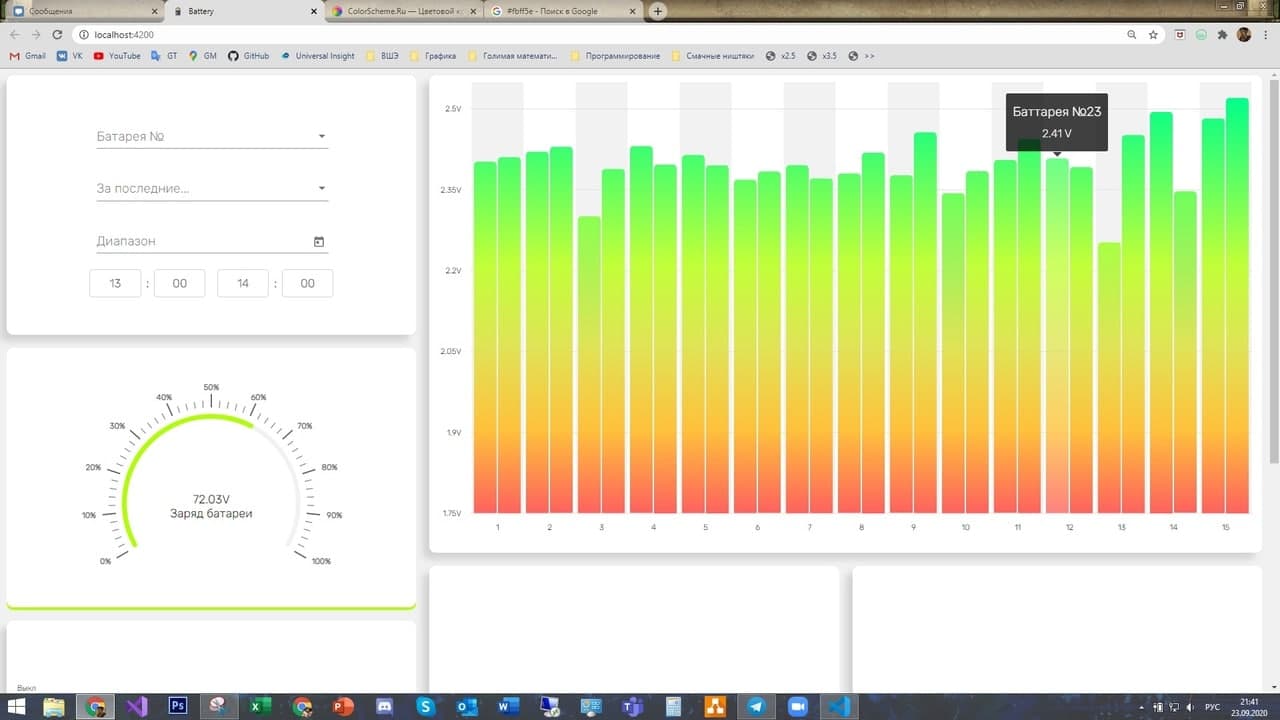This screenshot has width=1280, height=720.
Task: Open File Explorer from the taskbar
Action: coord(54,706)
